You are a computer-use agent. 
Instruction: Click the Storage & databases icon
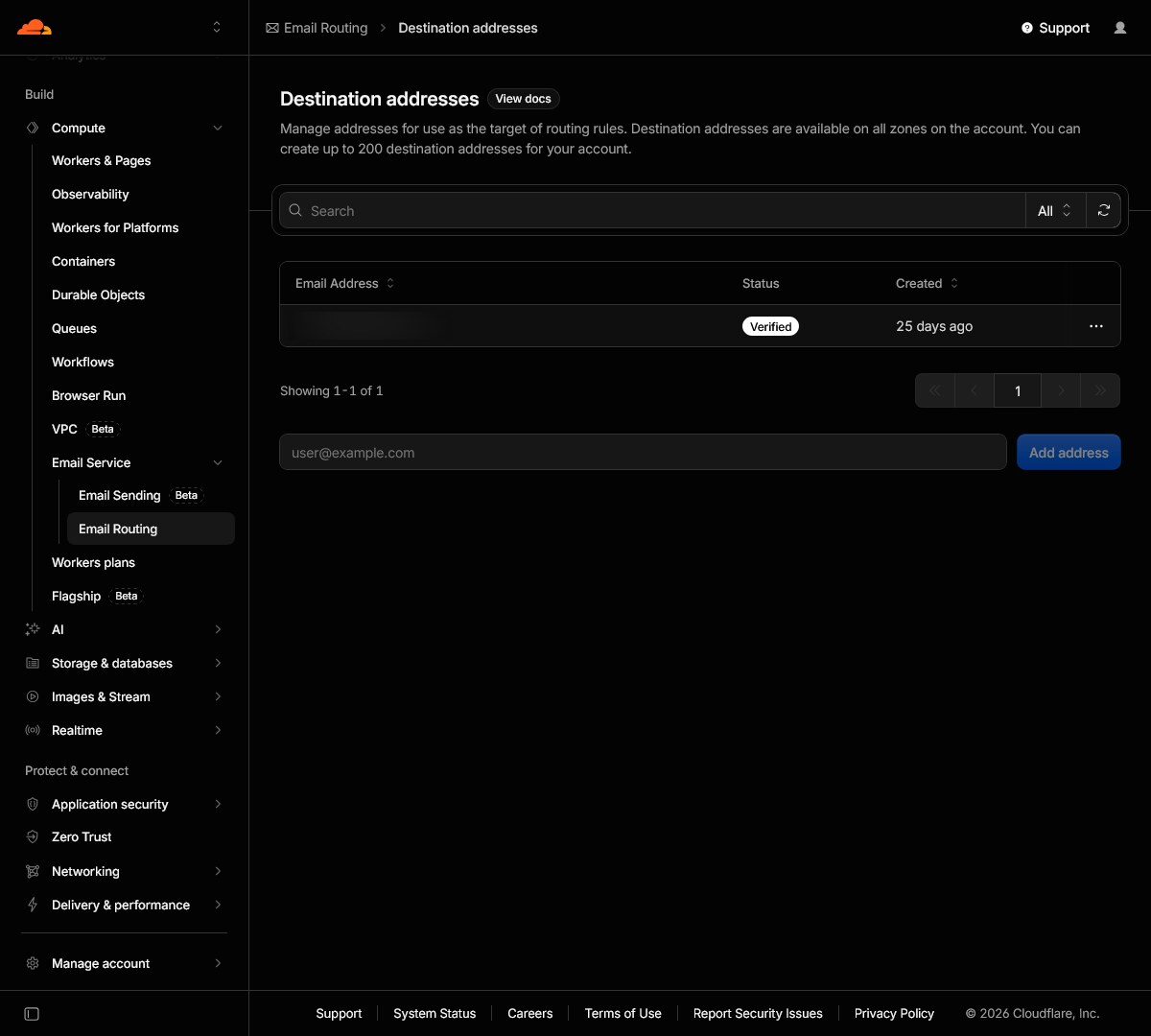pyautogui.click(x=33, y=663)
